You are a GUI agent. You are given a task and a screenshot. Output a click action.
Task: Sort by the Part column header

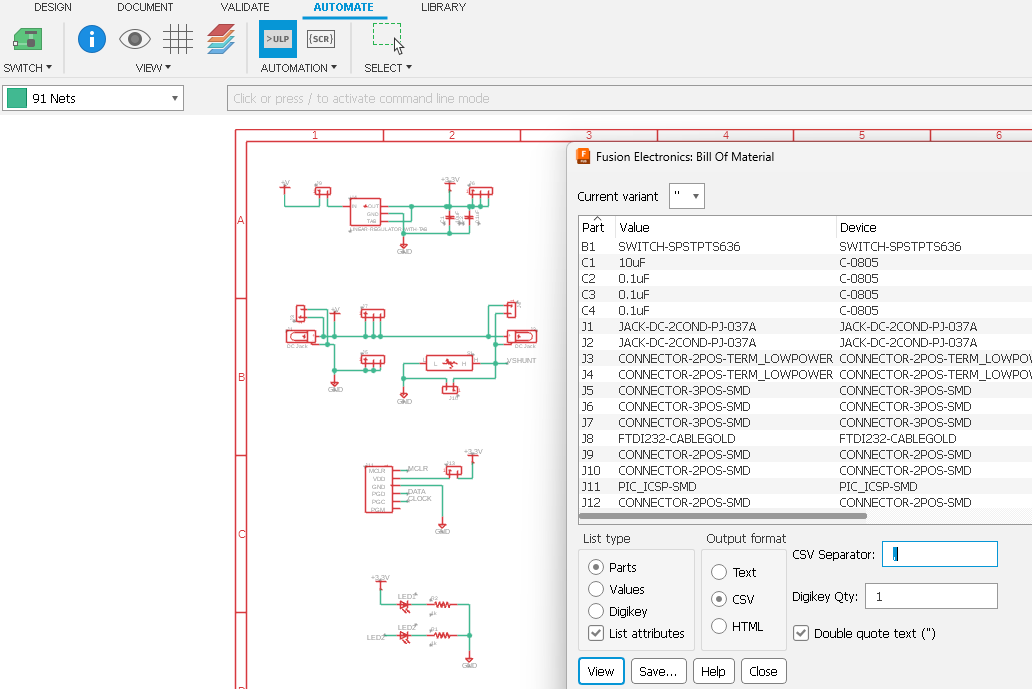coord(596,227)
